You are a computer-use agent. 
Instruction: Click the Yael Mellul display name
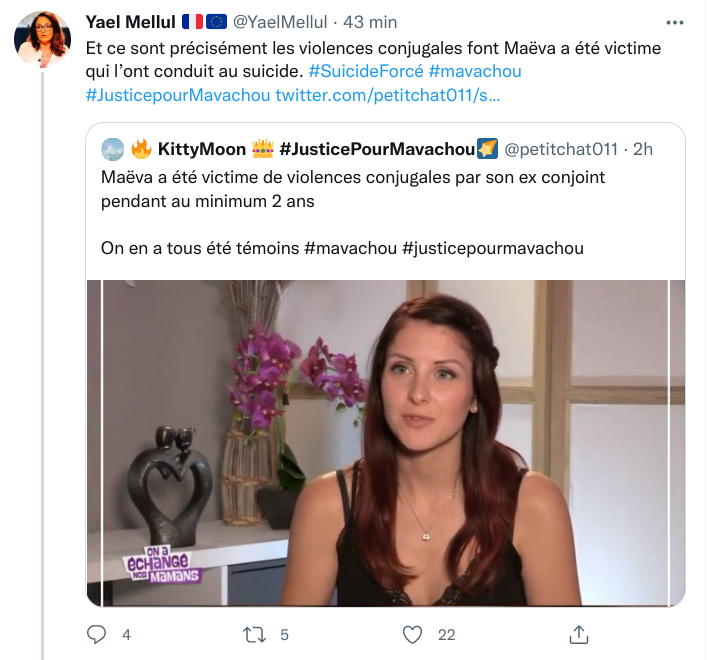pyautogui.click(x=130, y=22)
